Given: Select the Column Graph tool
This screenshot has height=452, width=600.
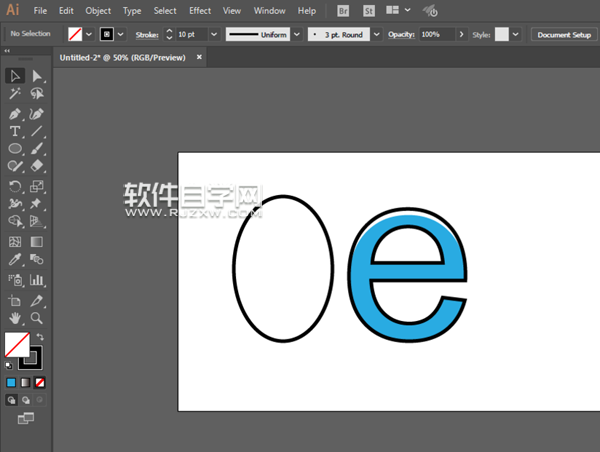Looking at the screenshot, I should 37,280.
